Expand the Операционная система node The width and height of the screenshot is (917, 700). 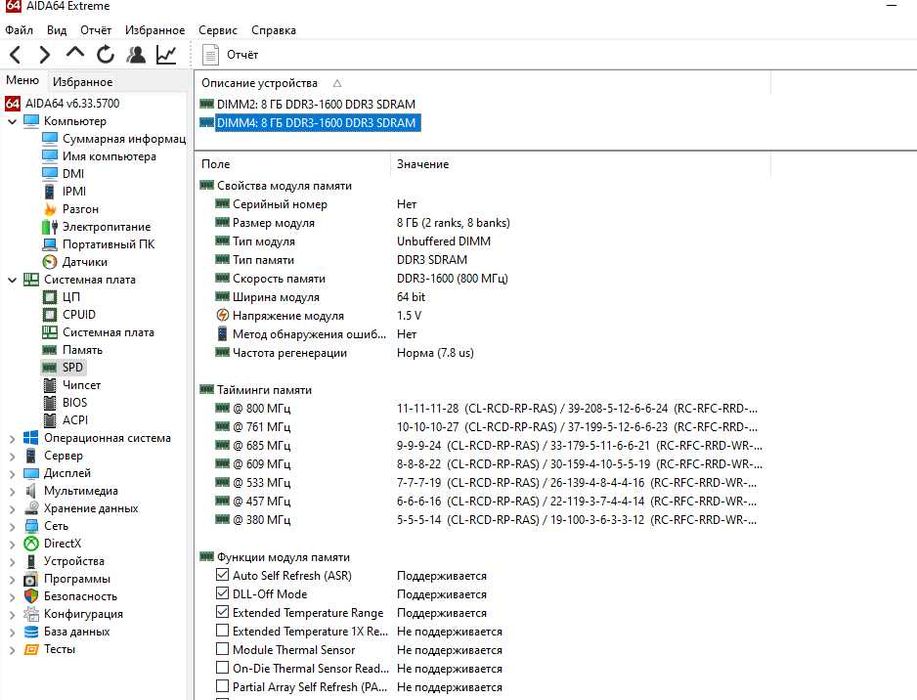point(12,439)
